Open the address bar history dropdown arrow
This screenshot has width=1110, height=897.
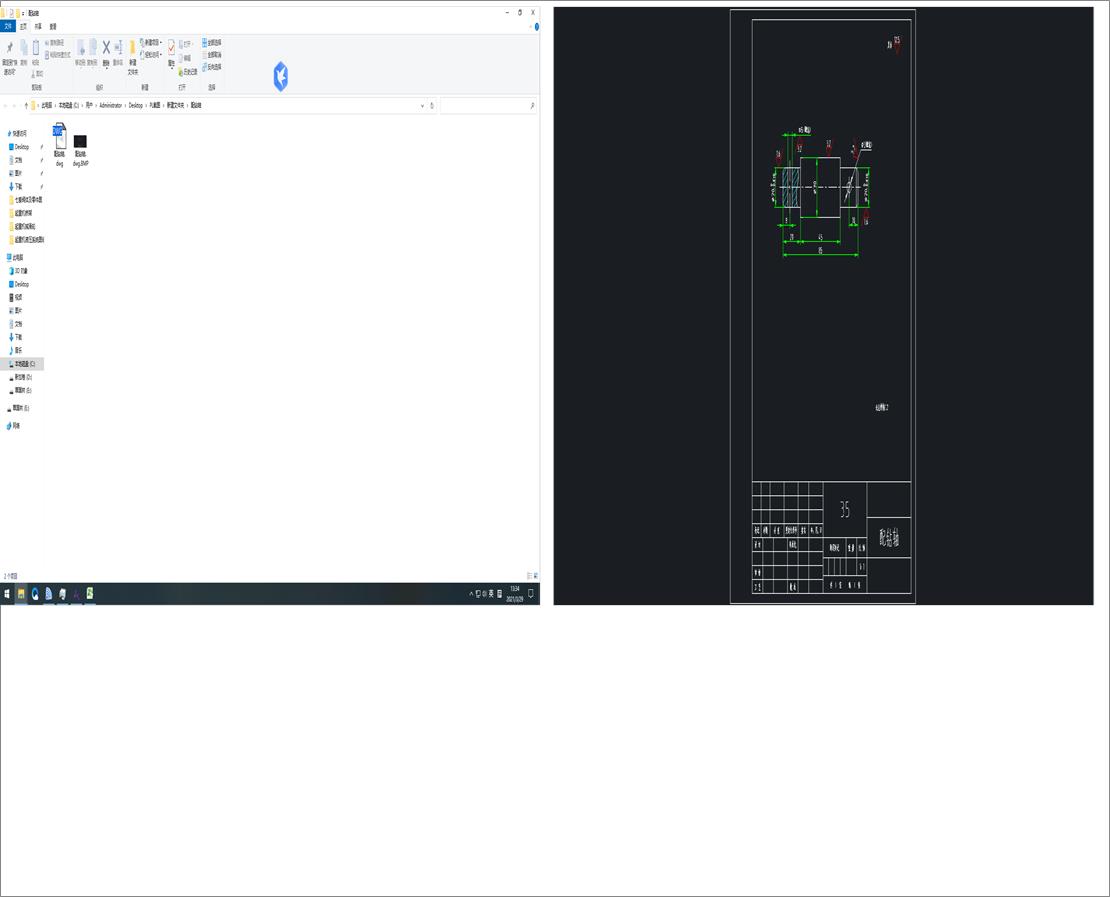coord(423,105)
